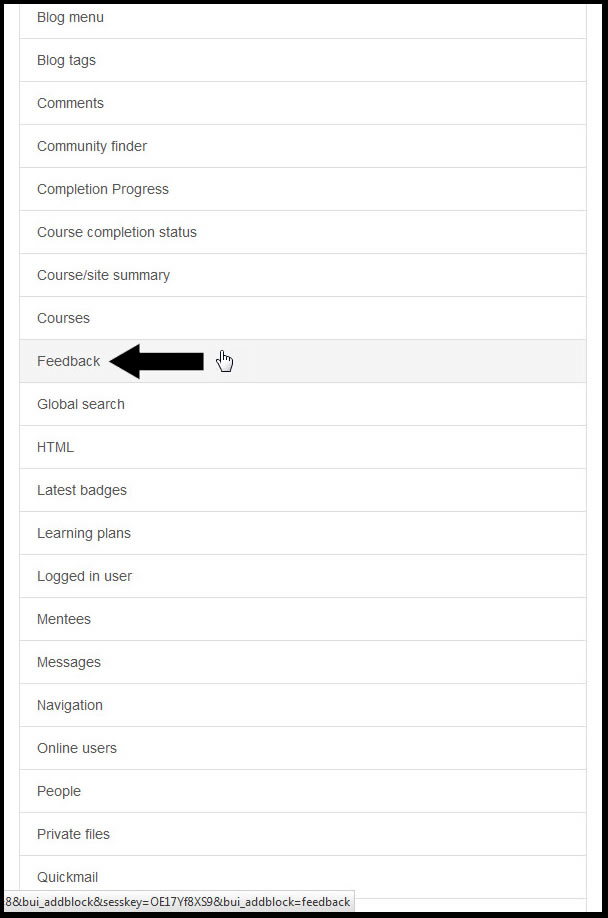The width and height of the screenshot is (608, 918).
Task: Choose the Navigation block
Action: [x=303, y=705]
